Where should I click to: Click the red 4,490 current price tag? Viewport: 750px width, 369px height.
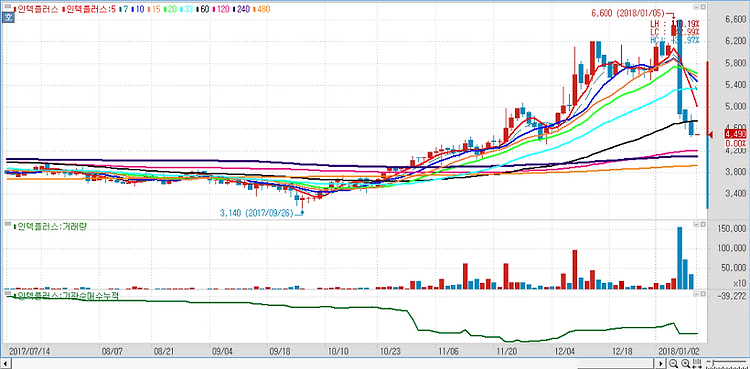[x=736, y=134]
